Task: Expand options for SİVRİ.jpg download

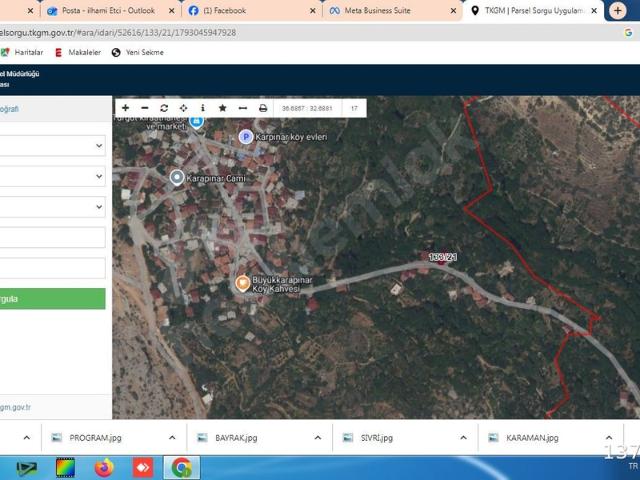Action: point(463,438)
